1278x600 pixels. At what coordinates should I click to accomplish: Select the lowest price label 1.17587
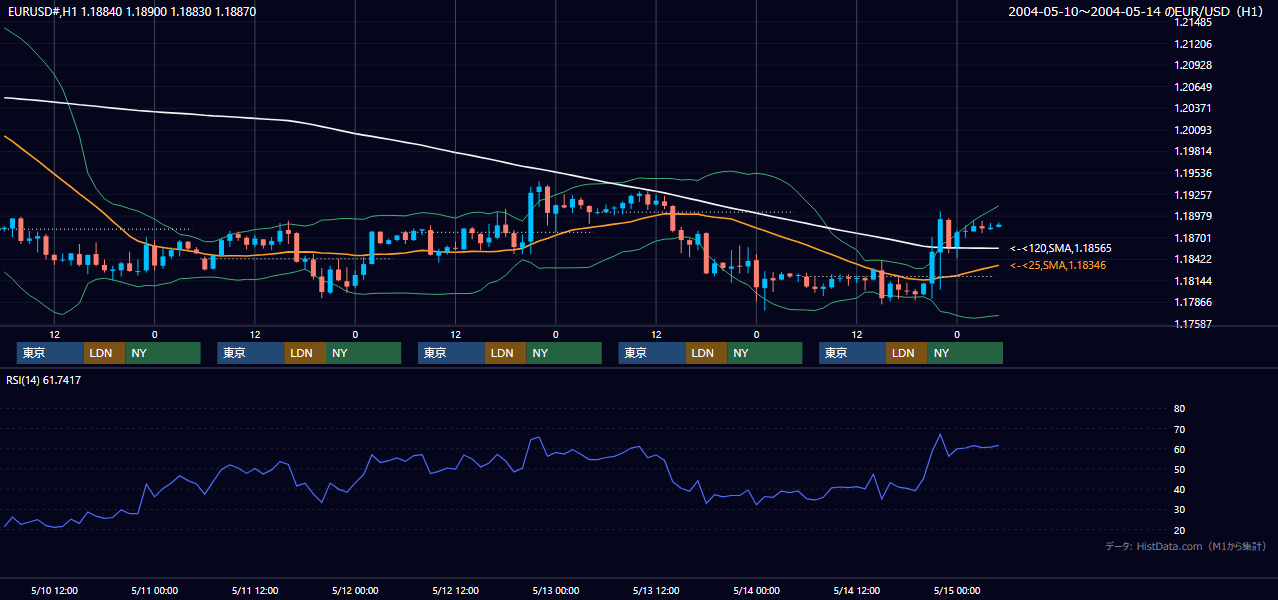(1194, 324)
